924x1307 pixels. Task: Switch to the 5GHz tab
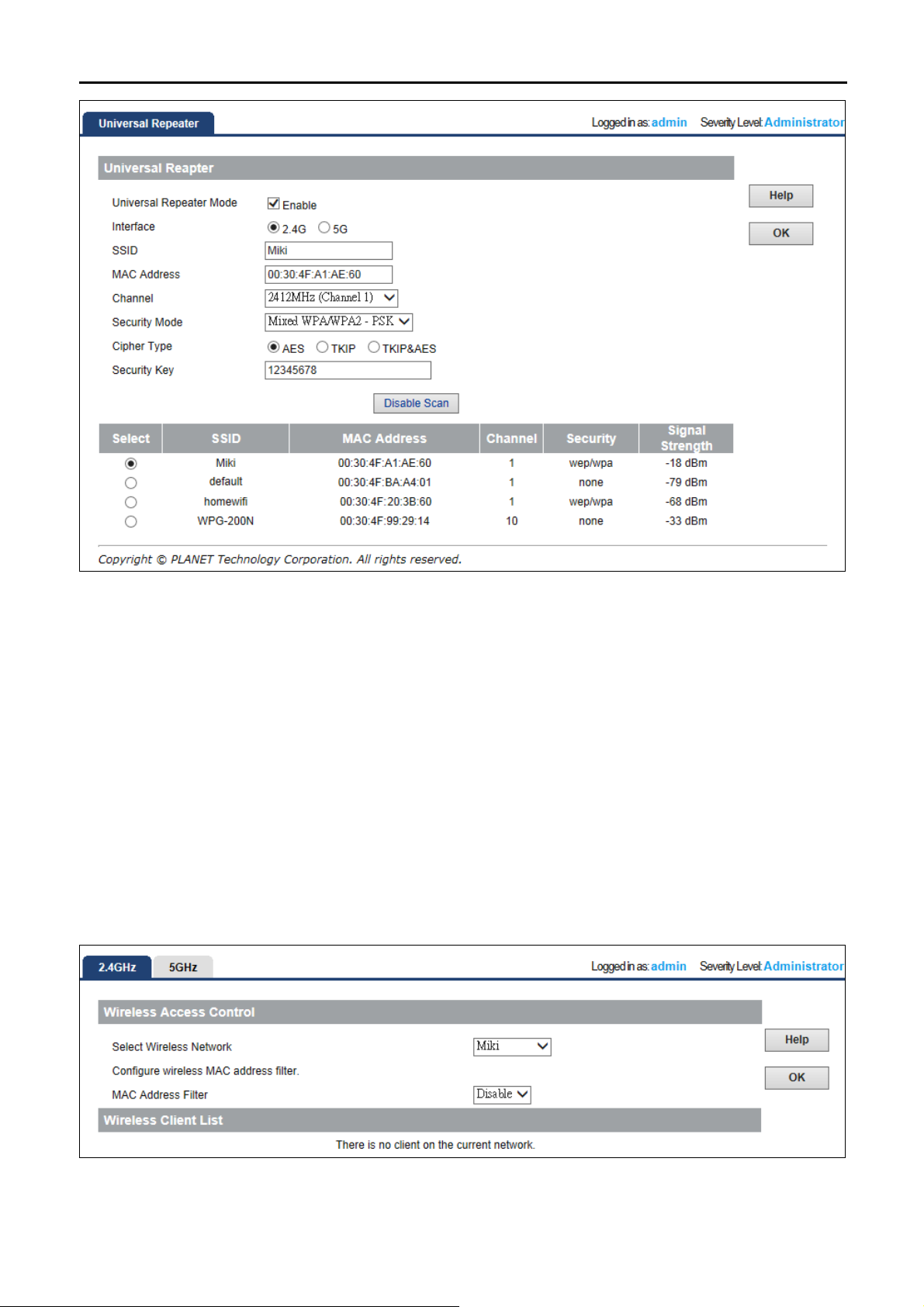[183, 967]
